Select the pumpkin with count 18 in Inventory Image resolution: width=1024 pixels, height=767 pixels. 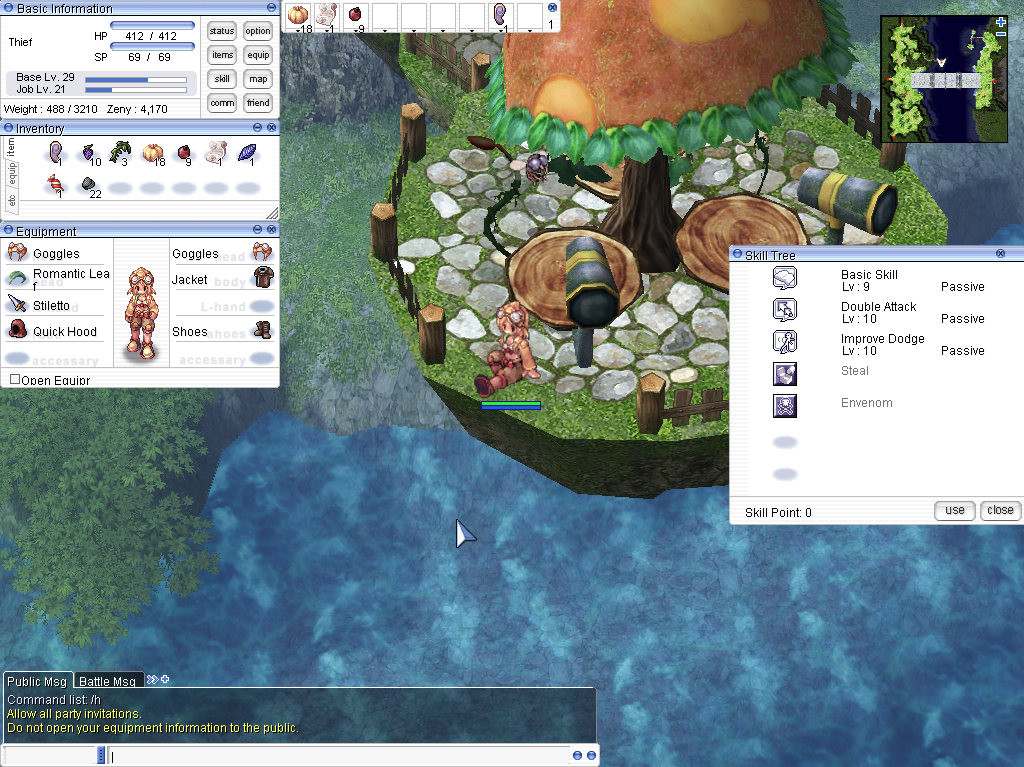pyautogui.click(x=153, y=154)
